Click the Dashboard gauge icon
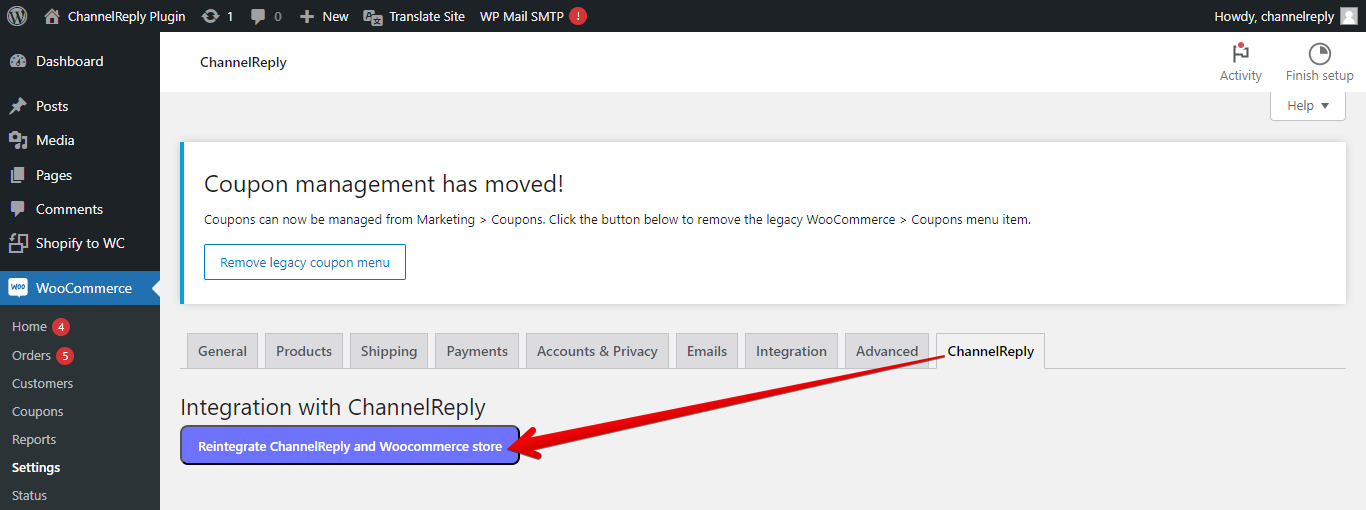Viewport: 1366px width, 510px height. [x=18, y=61]
